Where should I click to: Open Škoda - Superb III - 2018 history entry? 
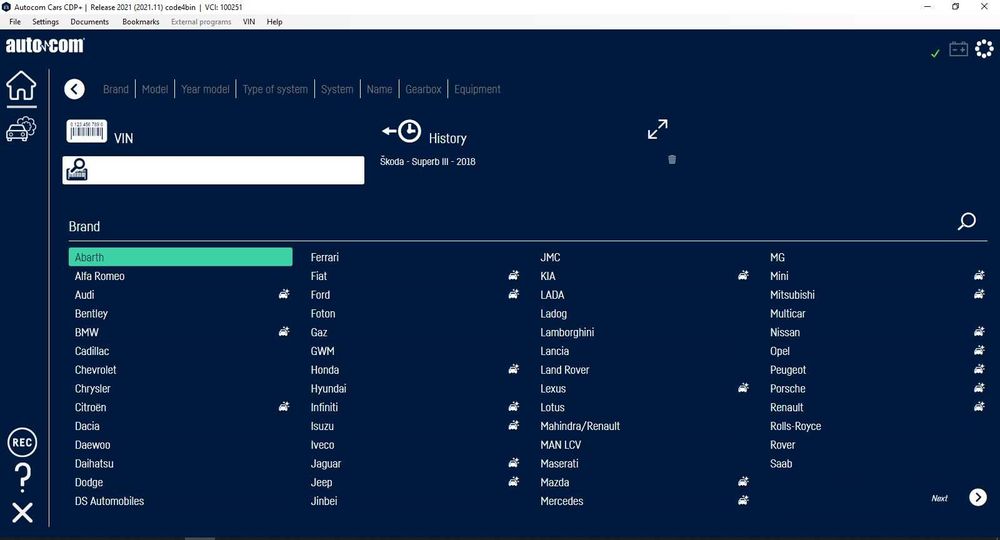[427, 162]
